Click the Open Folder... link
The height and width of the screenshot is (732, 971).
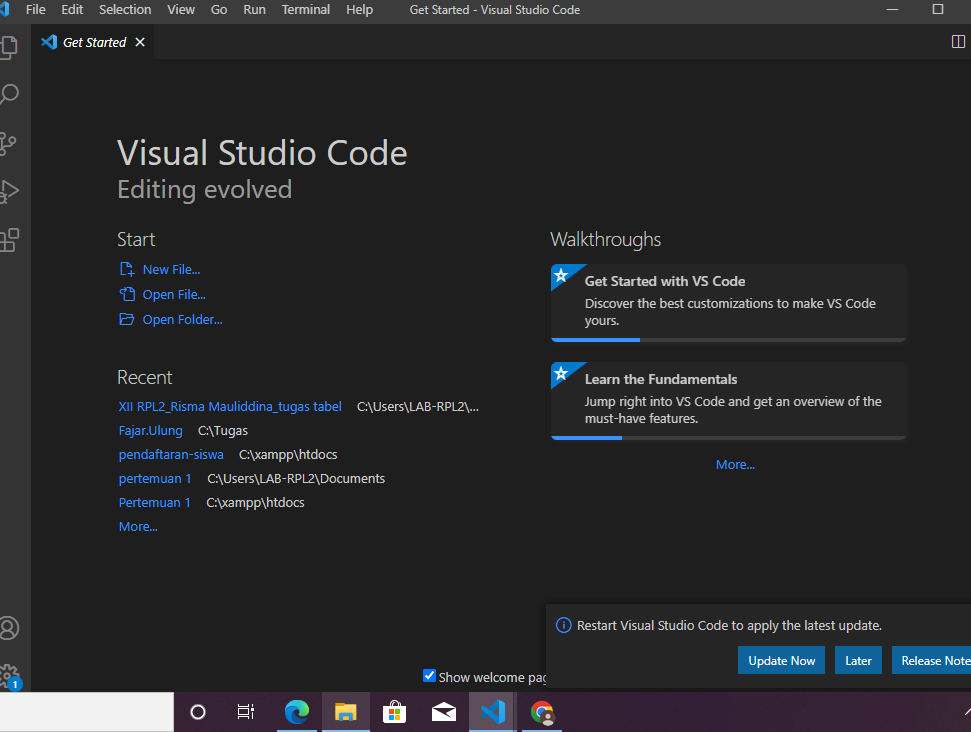click(x=183, y=320)
